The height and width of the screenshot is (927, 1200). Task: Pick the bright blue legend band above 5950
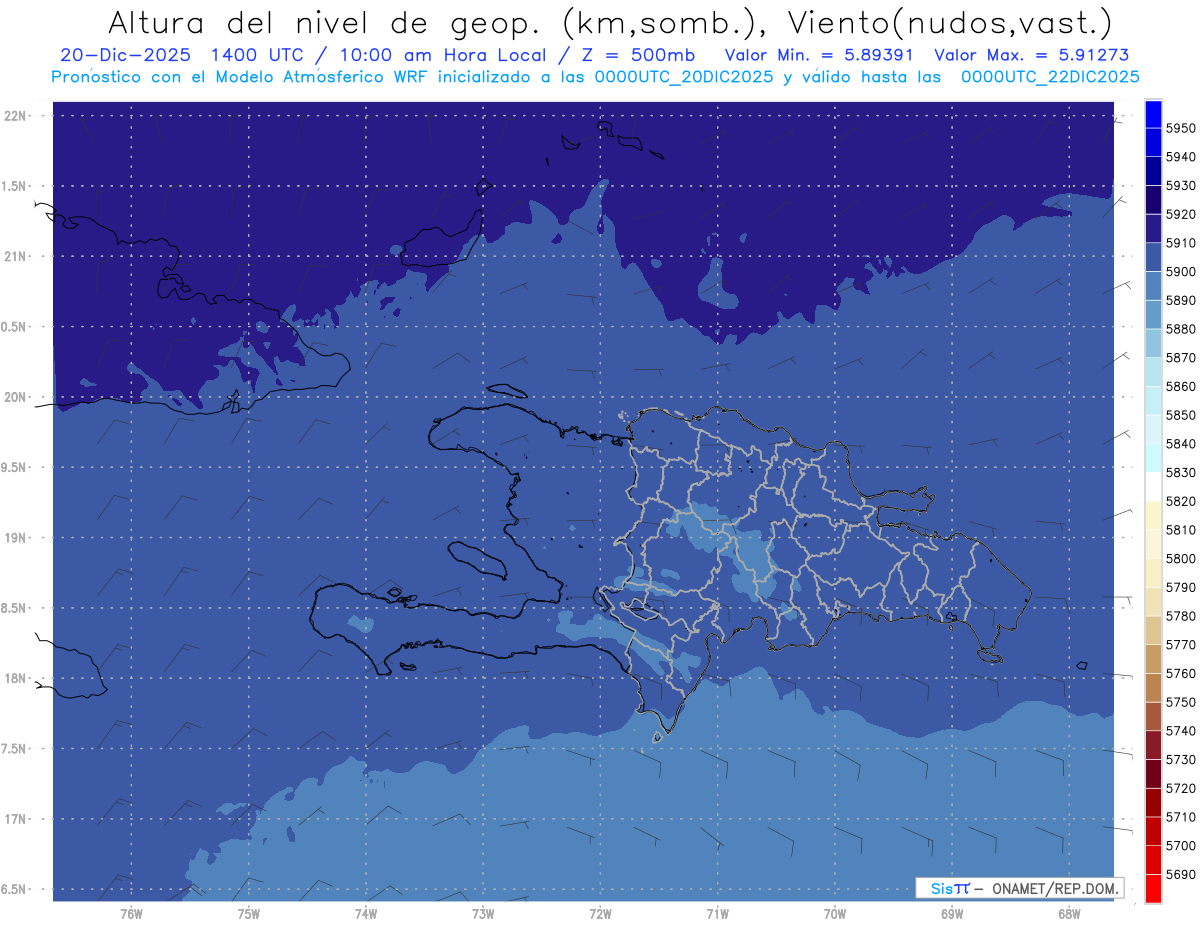pyautogui.click(x=1153, y=114)
